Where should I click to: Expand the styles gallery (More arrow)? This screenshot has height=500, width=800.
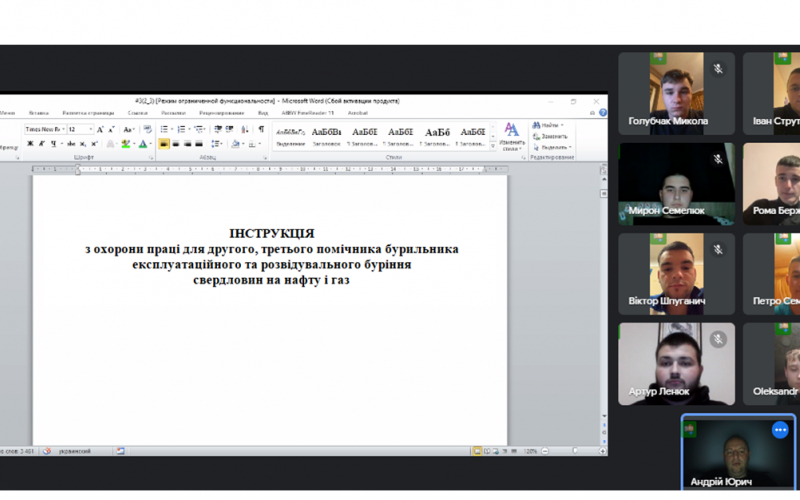[x=493, y=146]
